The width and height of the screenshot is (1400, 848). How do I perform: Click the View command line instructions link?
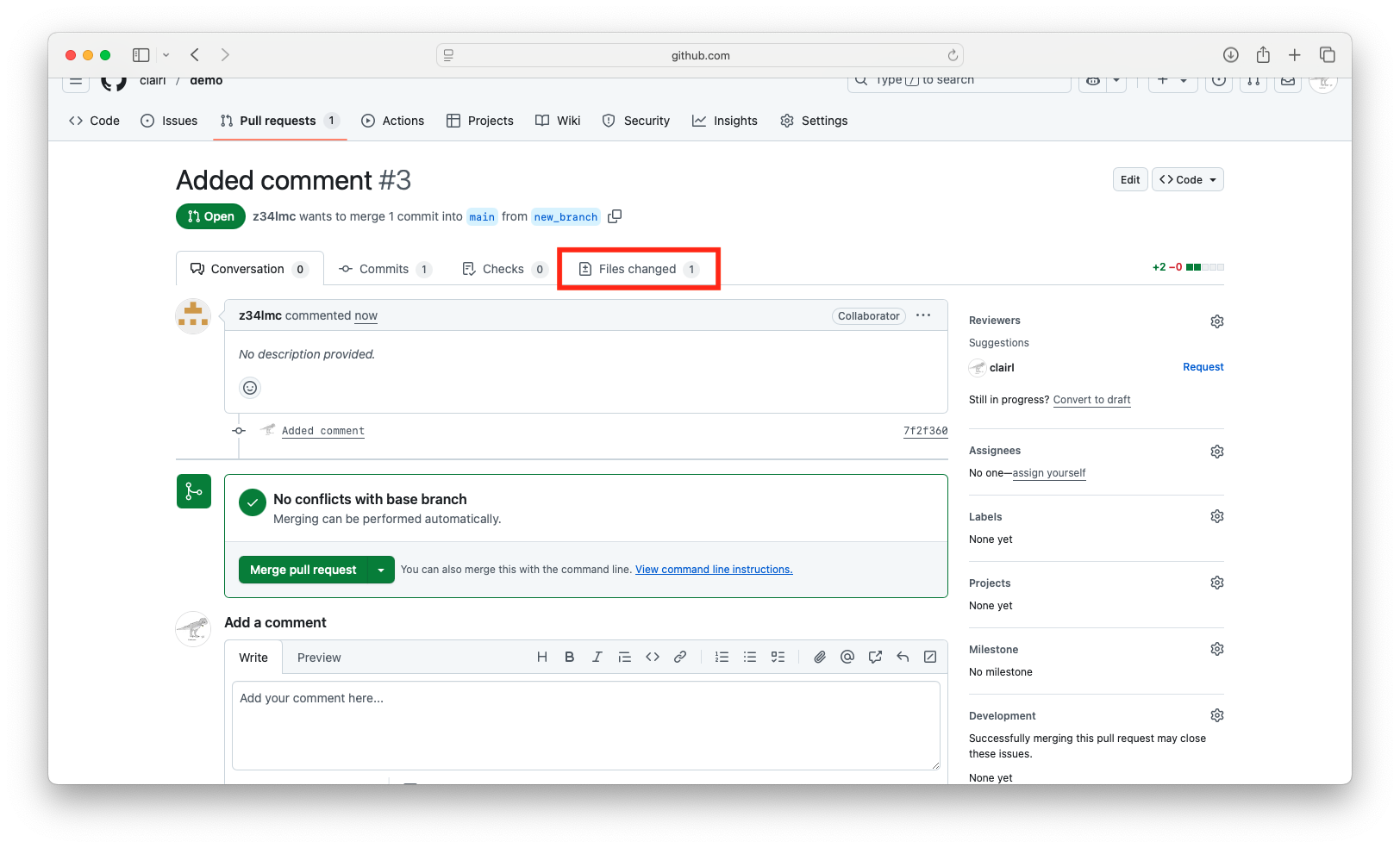click(x=714, y=570)
